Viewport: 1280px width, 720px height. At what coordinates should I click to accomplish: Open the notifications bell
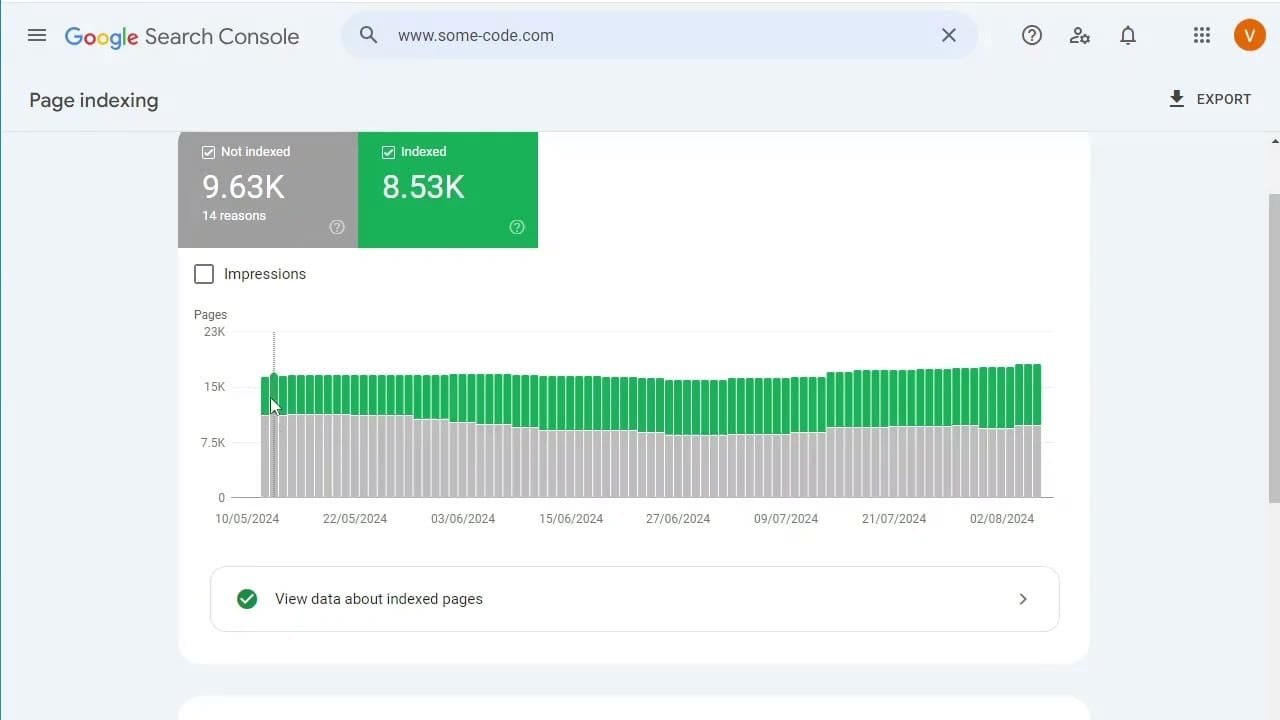pyautogui.click(x=1128, y=35)
